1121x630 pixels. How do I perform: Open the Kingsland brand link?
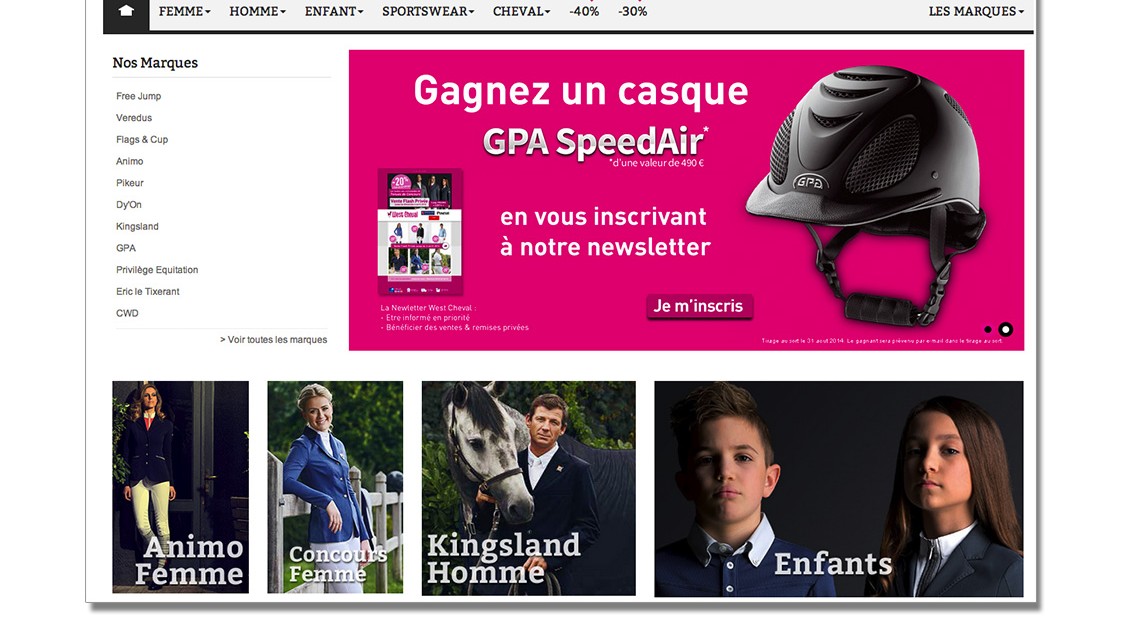137,226
